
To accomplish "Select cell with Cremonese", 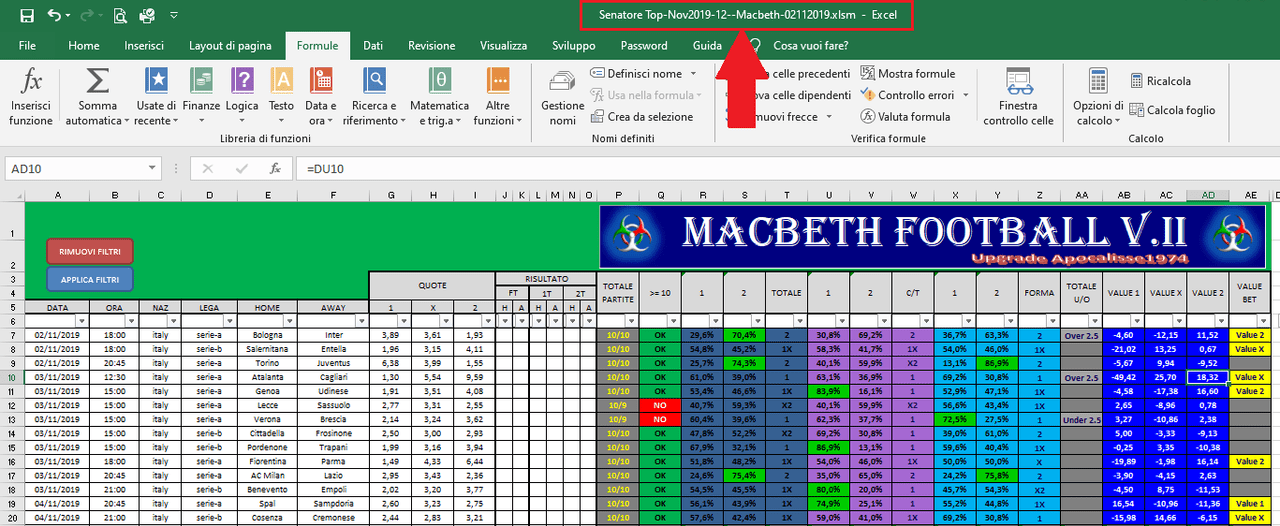I will tap(333, 516).
